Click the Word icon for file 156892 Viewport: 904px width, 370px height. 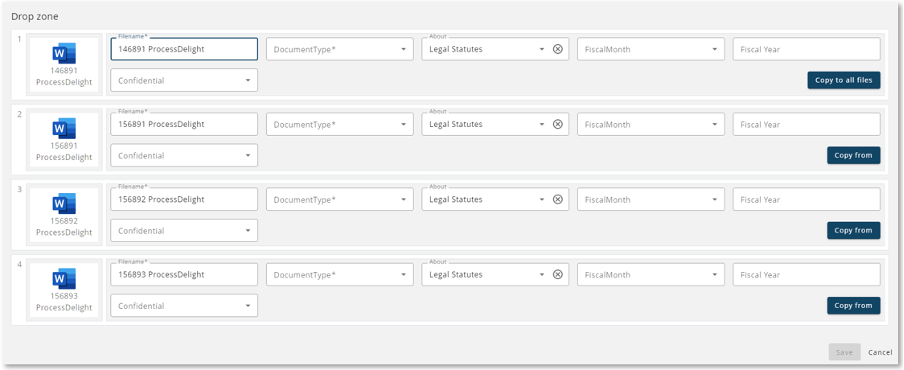tap(64, 203)
